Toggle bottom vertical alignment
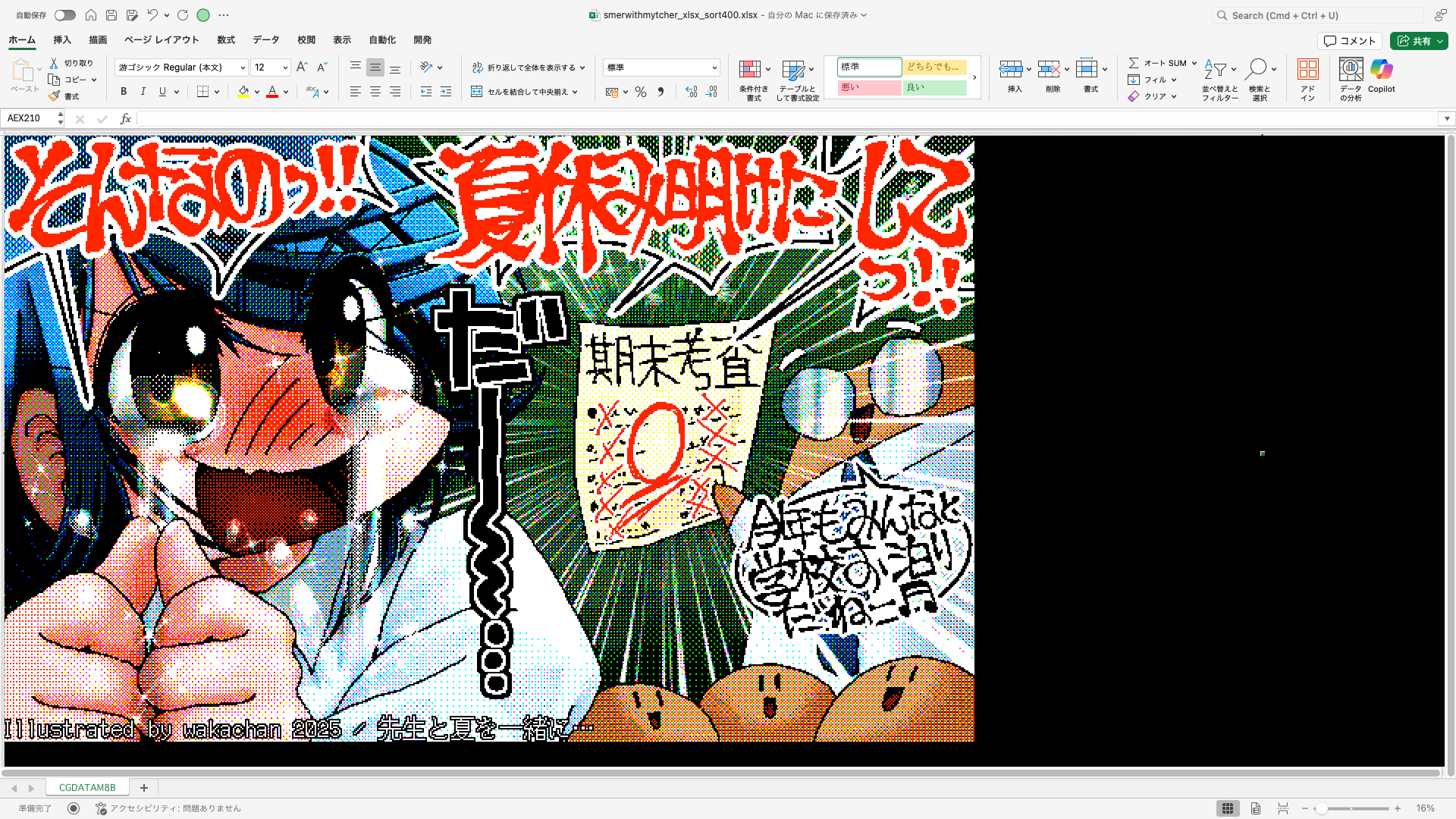The height and width of the screenshot is (819, 1456). 395,67
